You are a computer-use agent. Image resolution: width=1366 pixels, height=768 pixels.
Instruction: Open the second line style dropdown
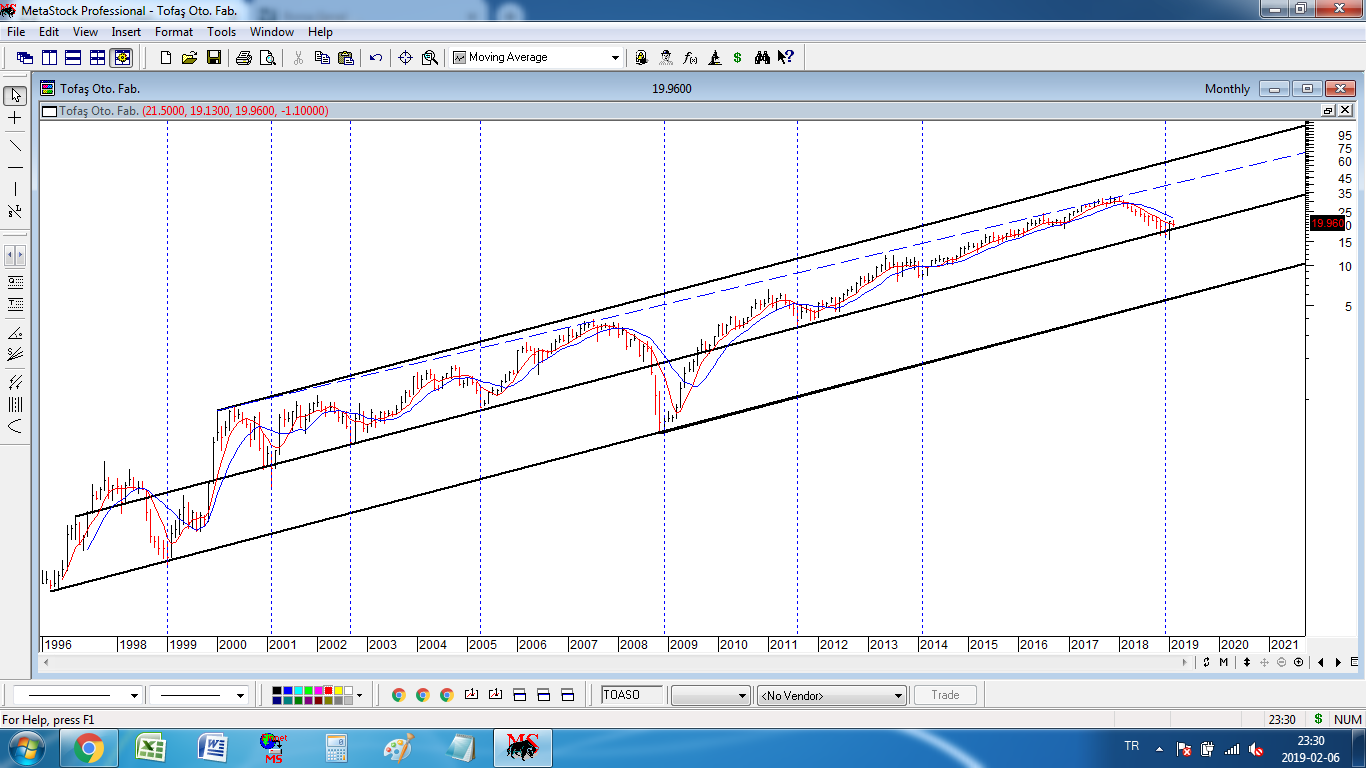pyautogui.click(x=240, y=695)
